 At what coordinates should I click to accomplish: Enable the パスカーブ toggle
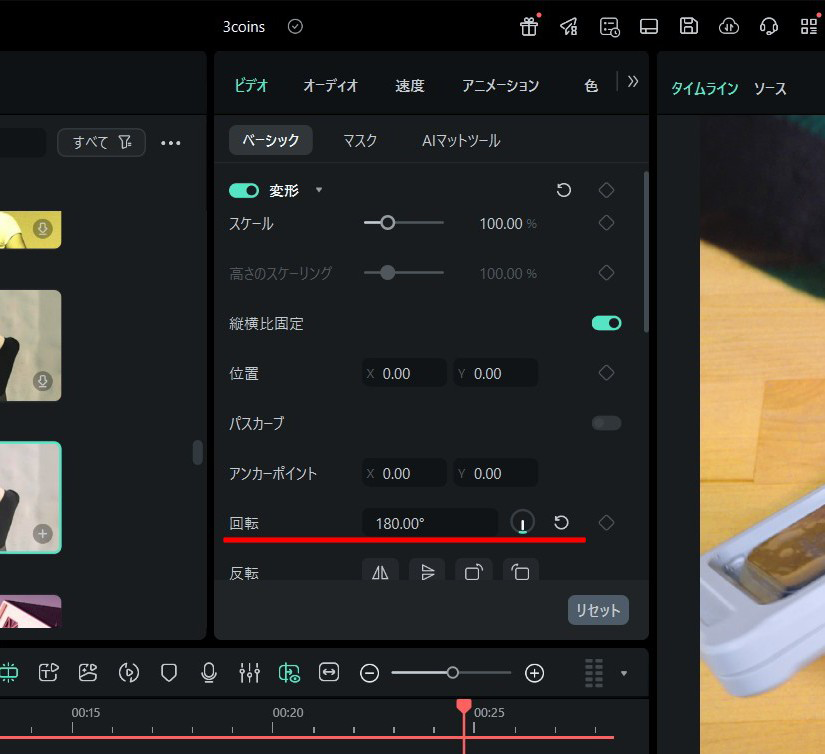606,423
